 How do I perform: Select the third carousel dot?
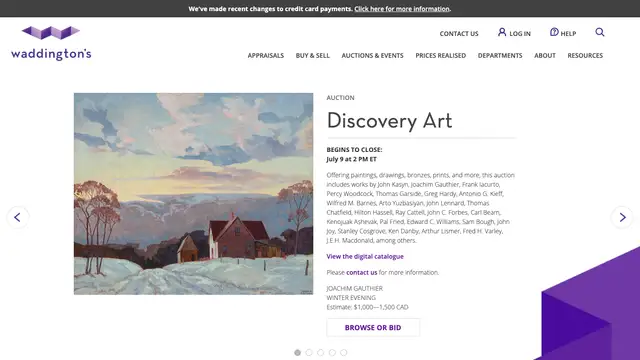coord(321,353)
